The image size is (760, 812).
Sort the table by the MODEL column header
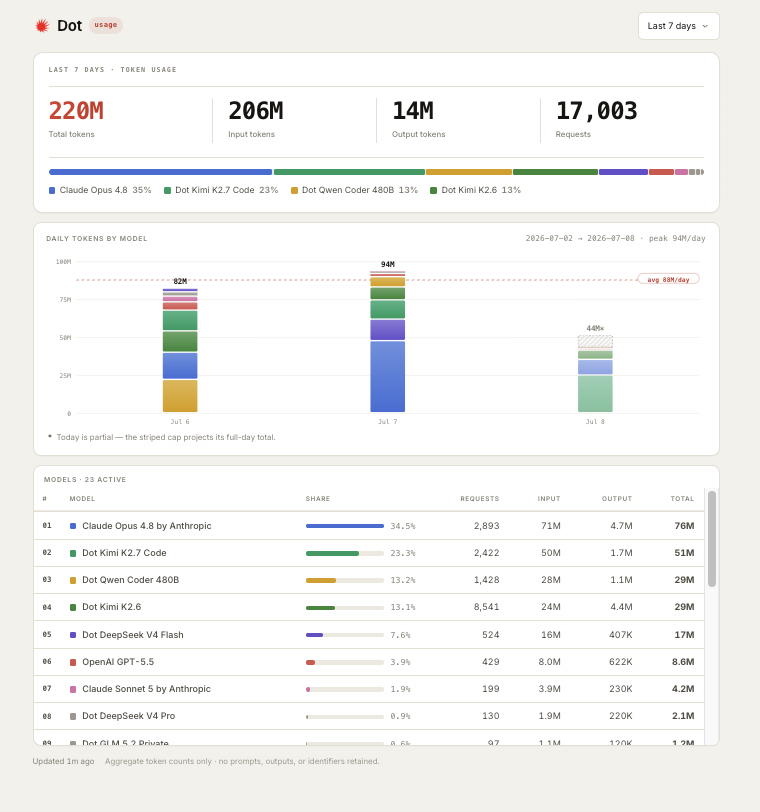[82, 499]
